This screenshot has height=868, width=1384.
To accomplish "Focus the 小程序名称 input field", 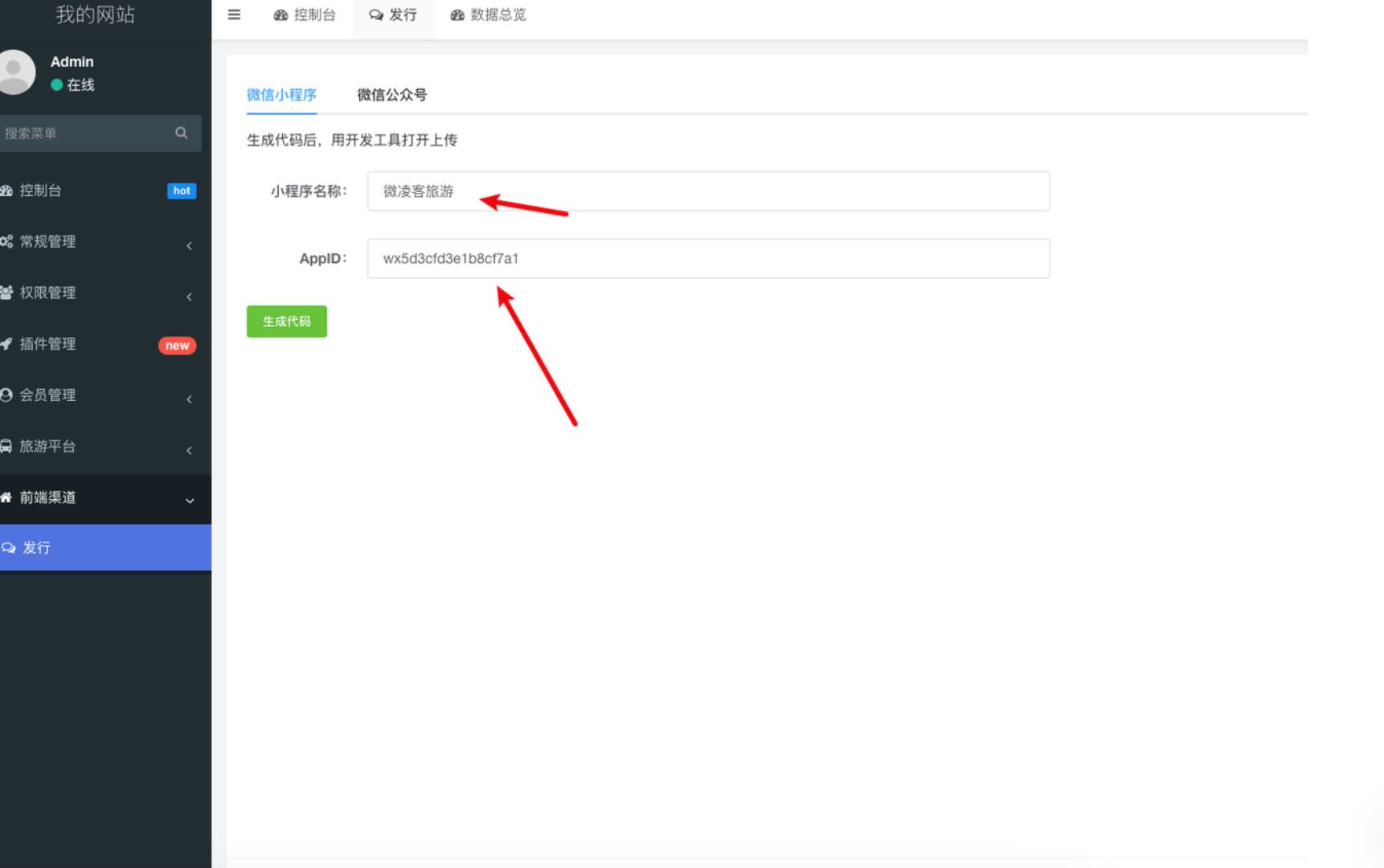I will point(707,191).
